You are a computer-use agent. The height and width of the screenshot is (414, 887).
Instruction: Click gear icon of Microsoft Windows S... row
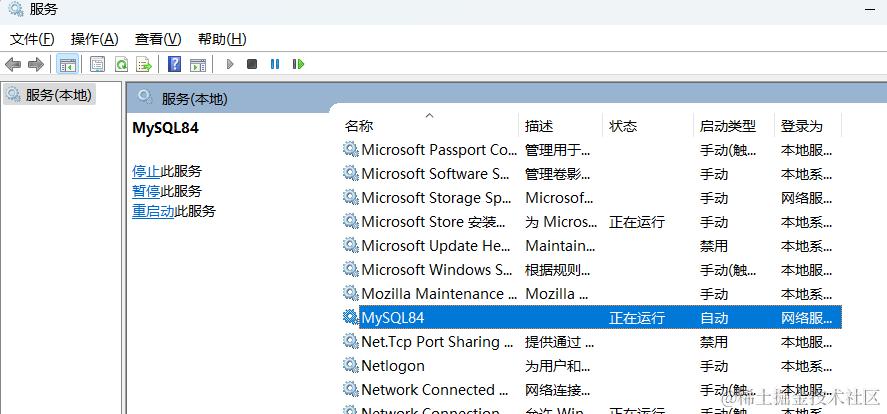(x=351, y=270)
